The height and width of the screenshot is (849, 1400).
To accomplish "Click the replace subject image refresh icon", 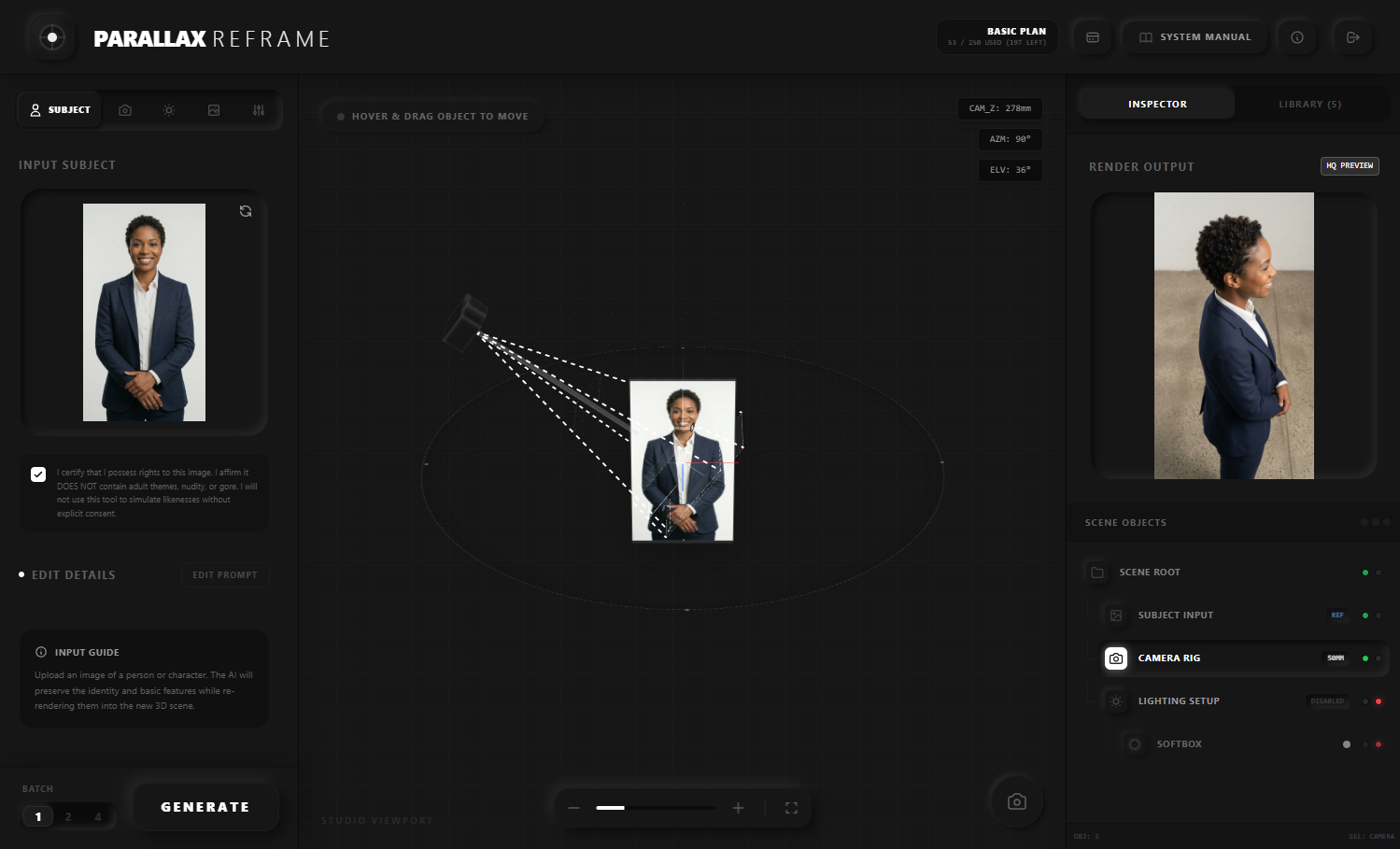I will (246, 211).
